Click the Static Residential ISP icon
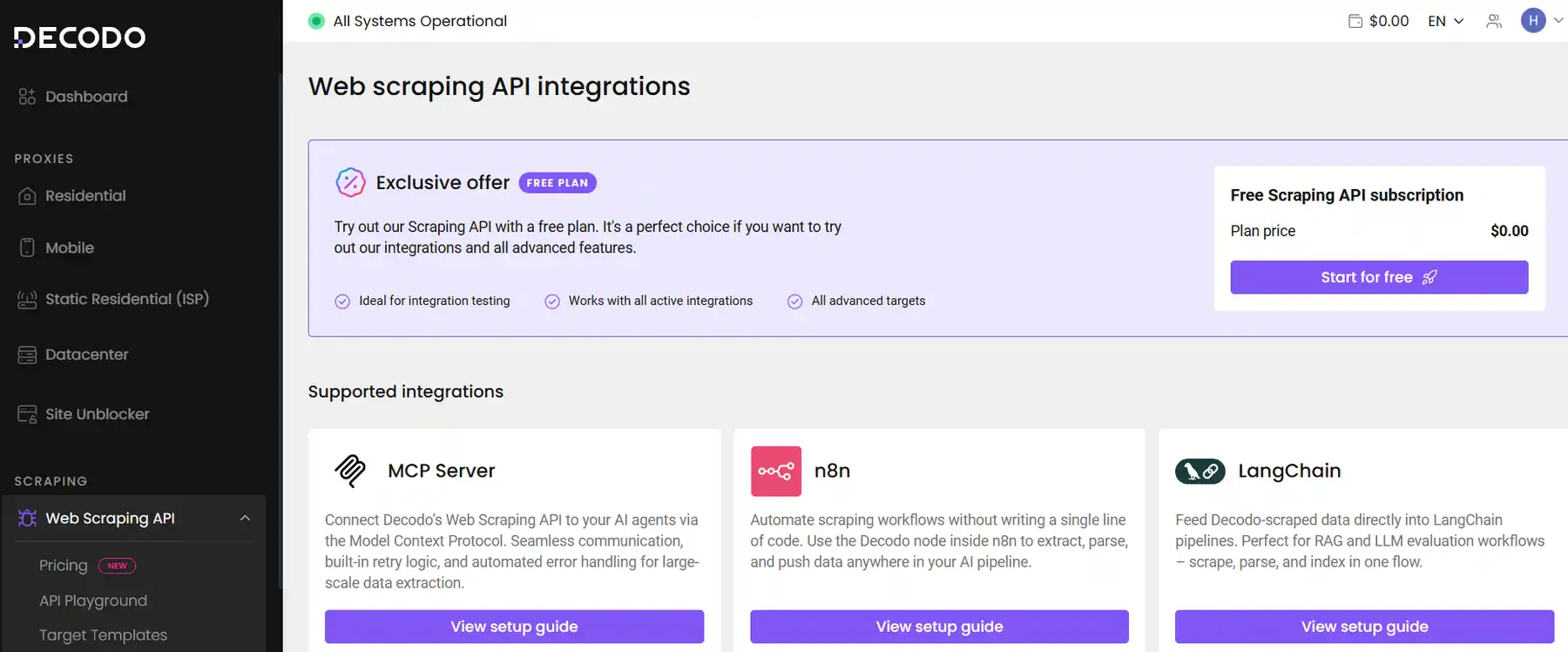The image size is (1568, 652). pos(27,299)
